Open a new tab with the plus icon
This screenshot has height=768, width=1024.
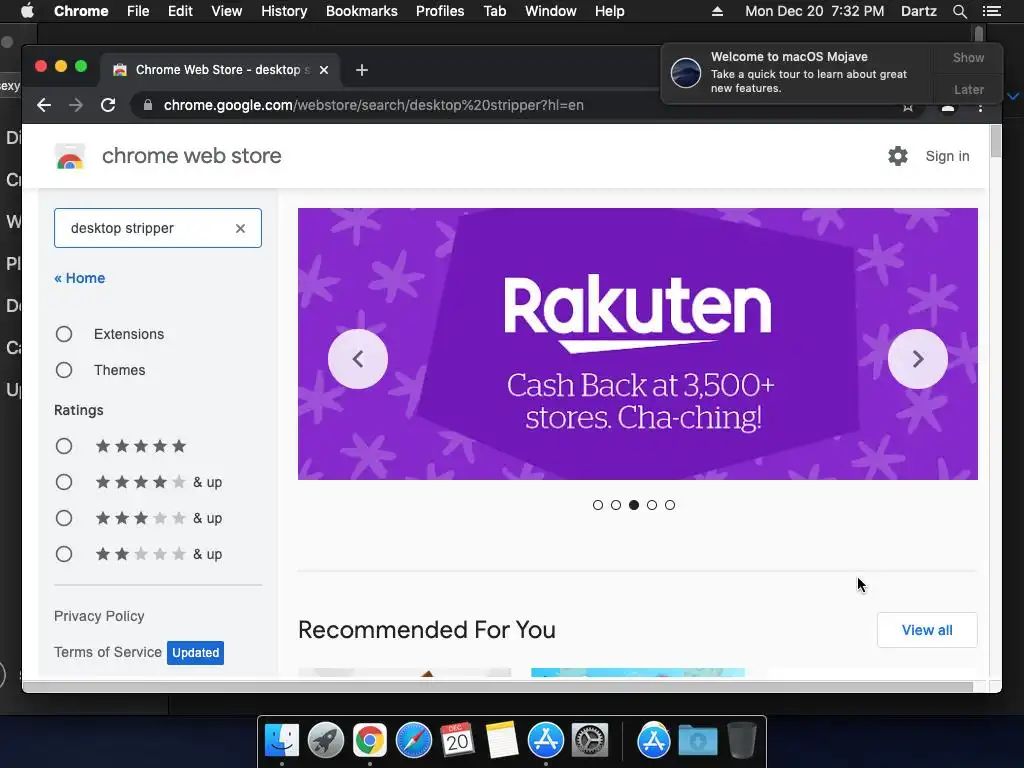pyautogui.click(x=362, y=70)
